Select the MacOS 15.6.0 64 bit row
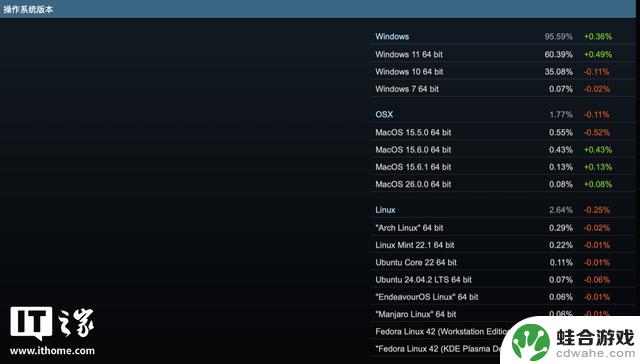The height and width of the screenshot is (364, 640). tap(503, 150)
